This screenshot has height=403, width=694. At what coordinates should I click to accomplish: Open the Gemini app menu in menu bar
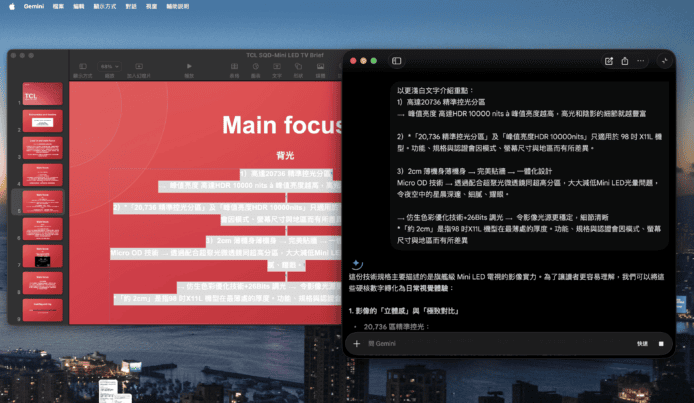[34, 6]
